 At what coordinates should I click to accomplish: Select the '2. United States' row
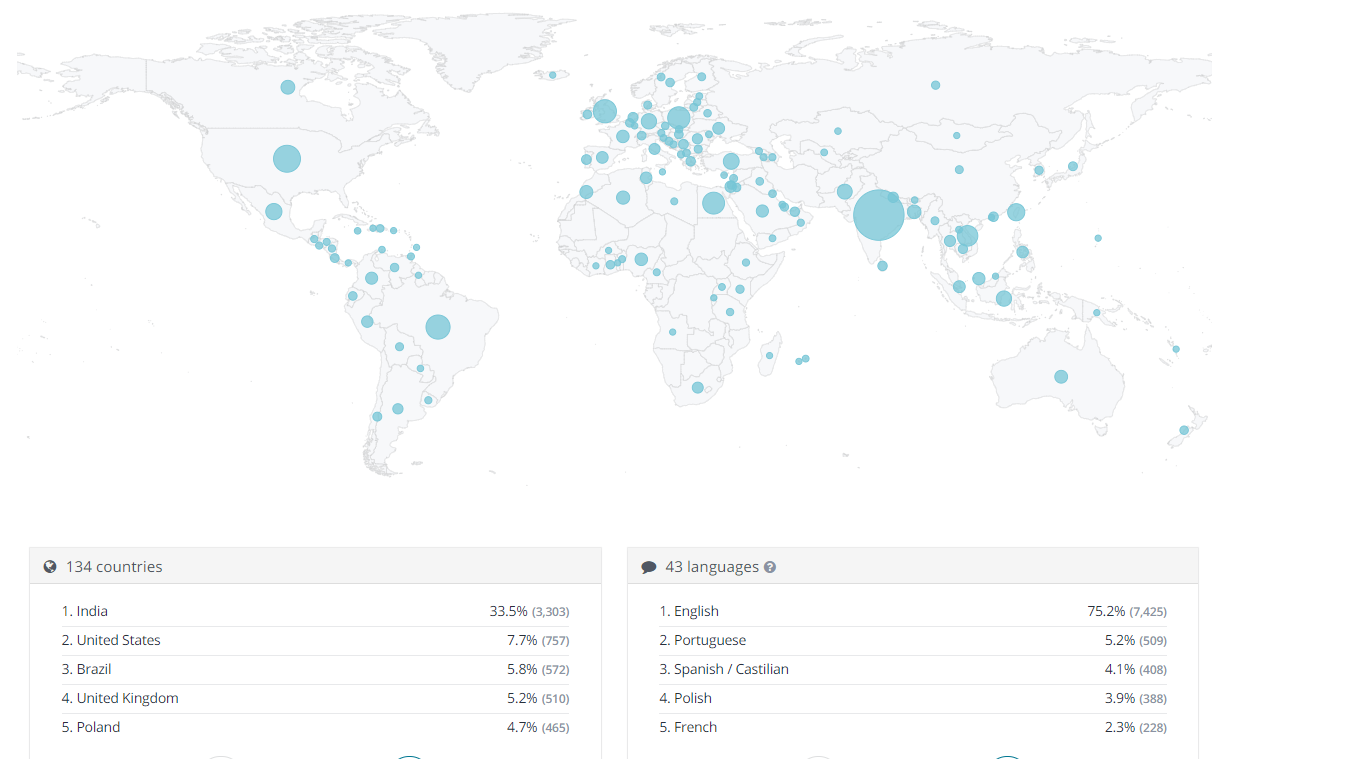(x=315, y=640)
